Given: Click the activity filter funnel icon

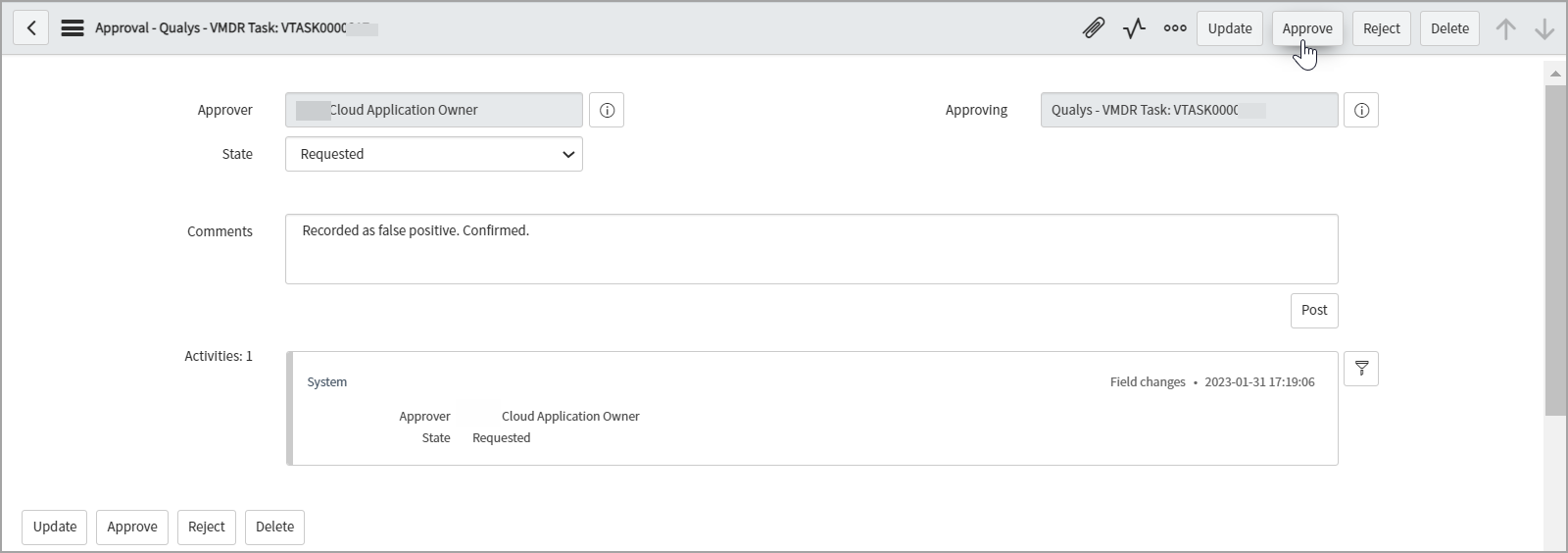Looking at the screenshot, I should (1361, 369).
